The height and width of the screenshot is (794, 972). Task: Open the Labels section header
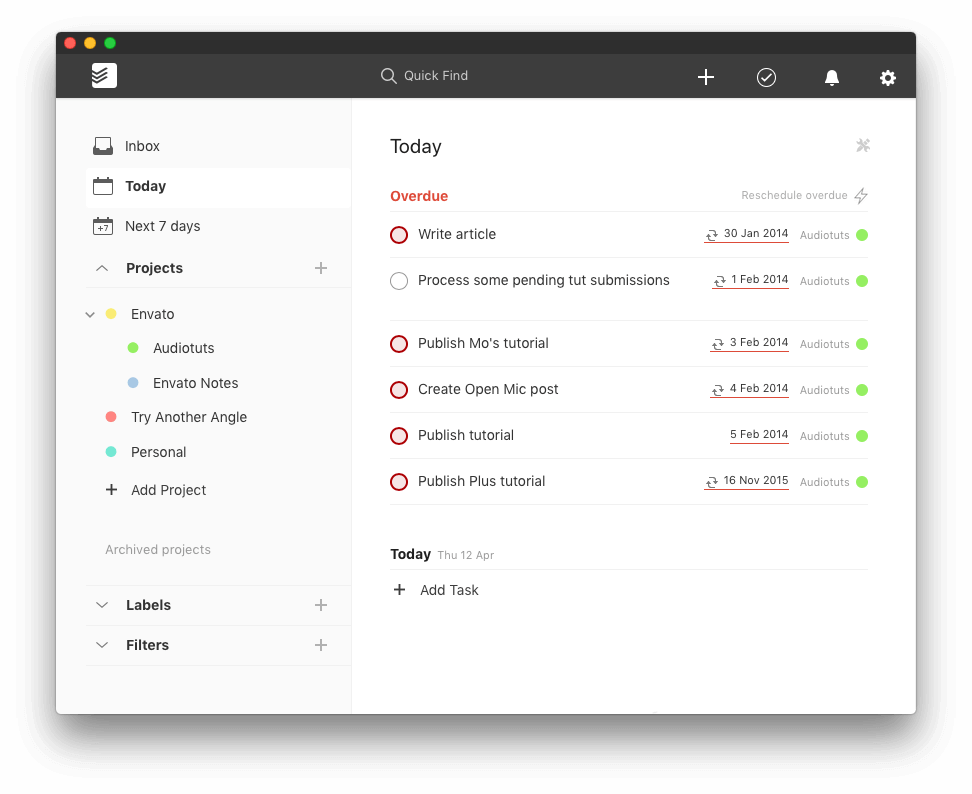pyautogui.click(x=148, y=605)
